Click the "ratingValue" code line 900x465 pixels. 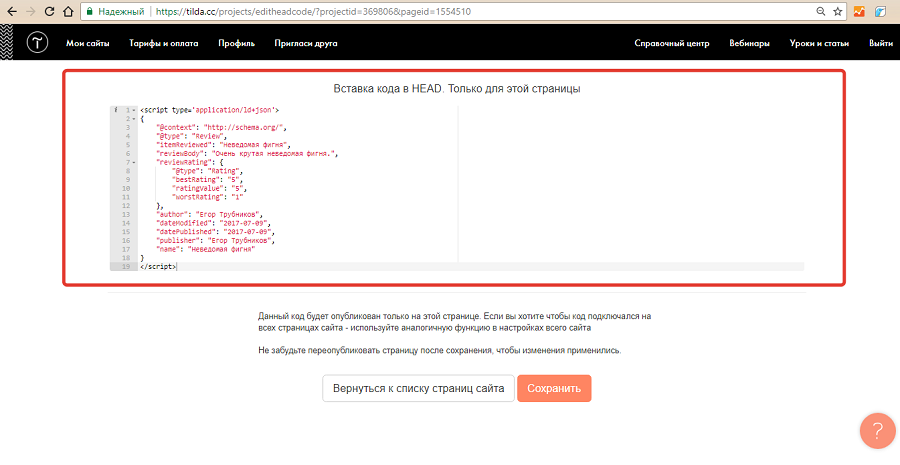coord(209,188)
